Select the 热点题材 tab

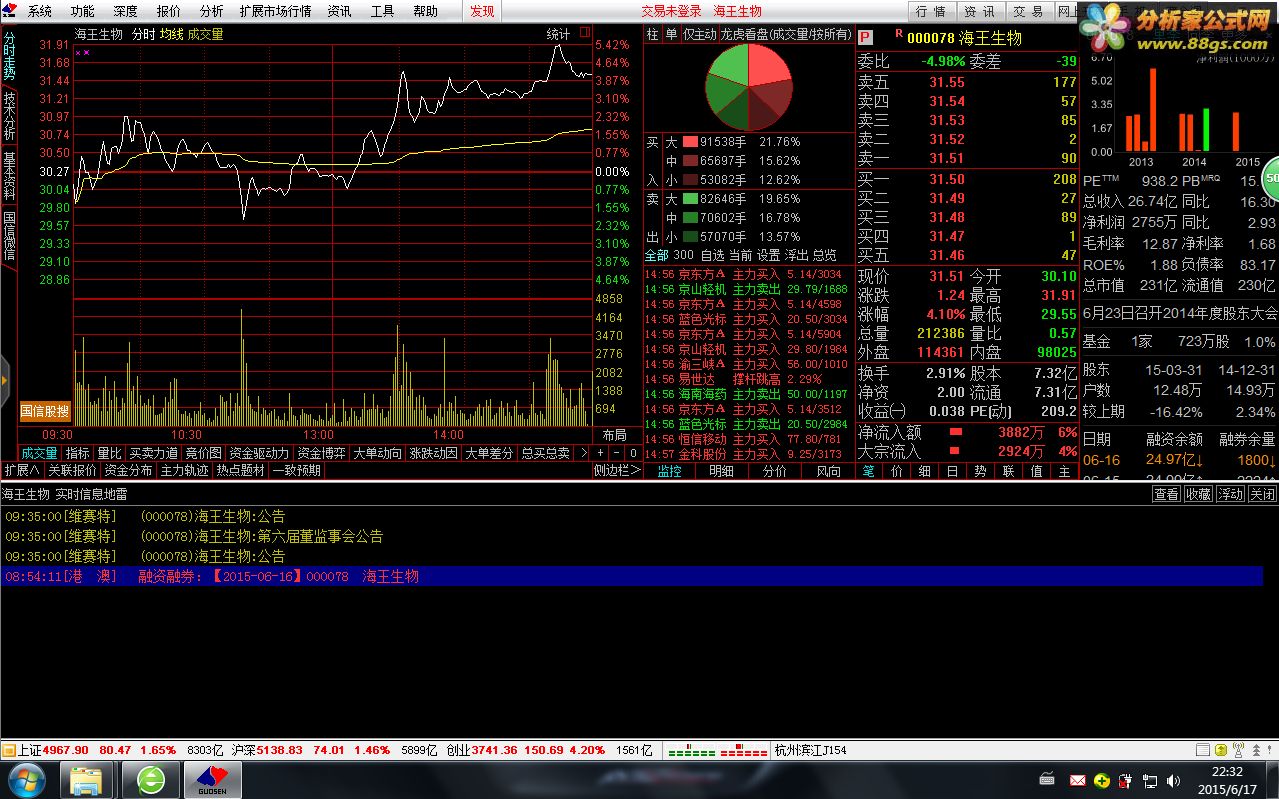click(240, 470)
